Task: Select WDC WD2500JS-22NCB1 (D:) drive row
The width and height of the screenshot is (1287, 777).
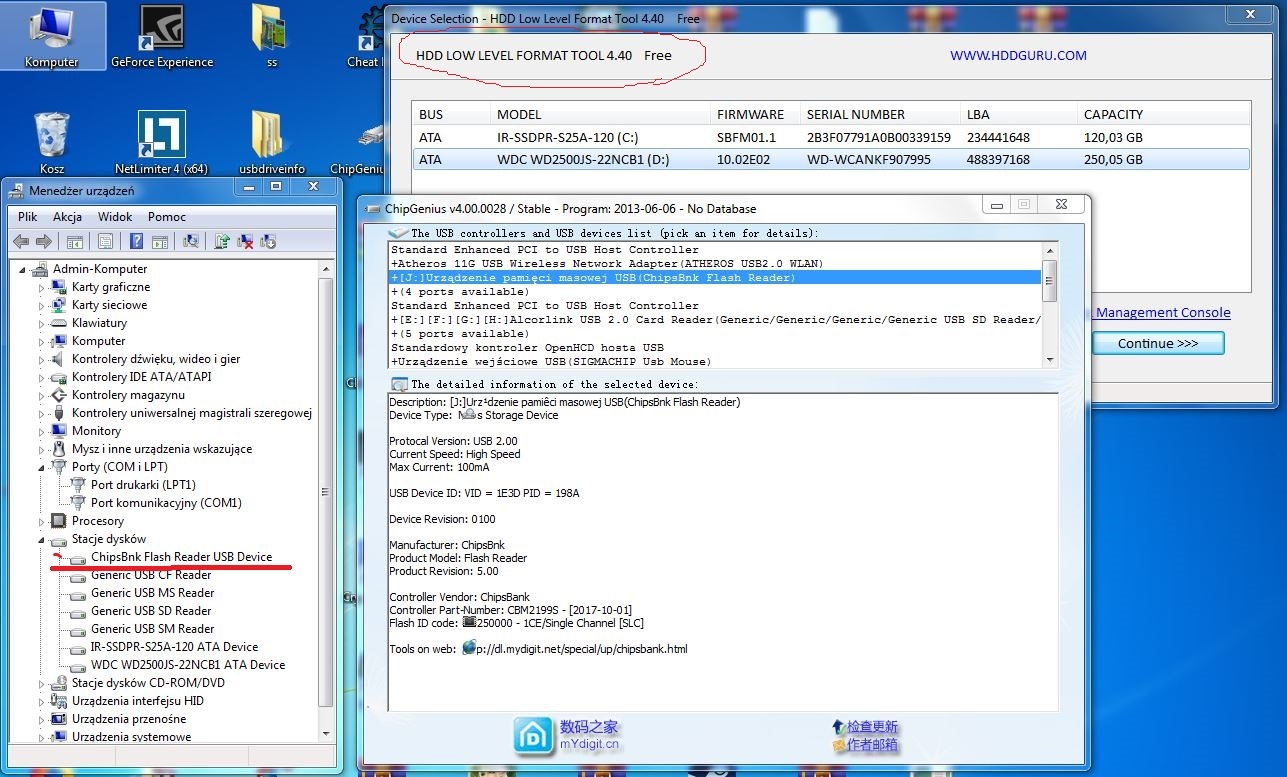Action: pos(831,159)
